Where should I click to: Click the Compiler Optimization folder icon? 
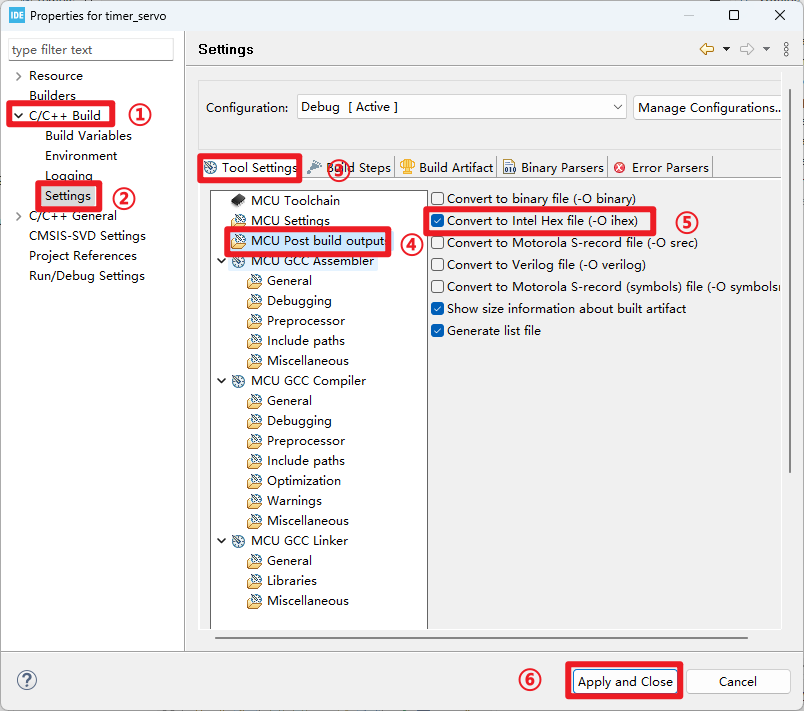click(254, 481)
